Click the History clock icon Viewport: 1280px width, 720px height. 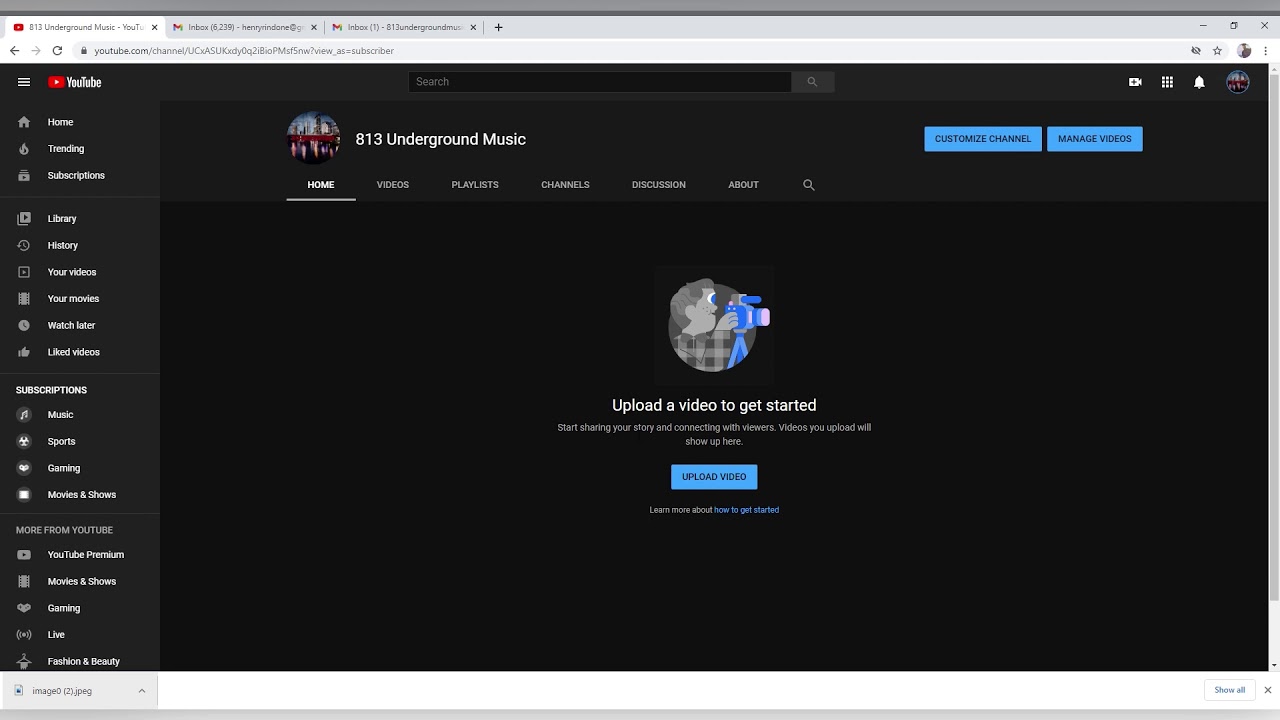tap(24, 245)
